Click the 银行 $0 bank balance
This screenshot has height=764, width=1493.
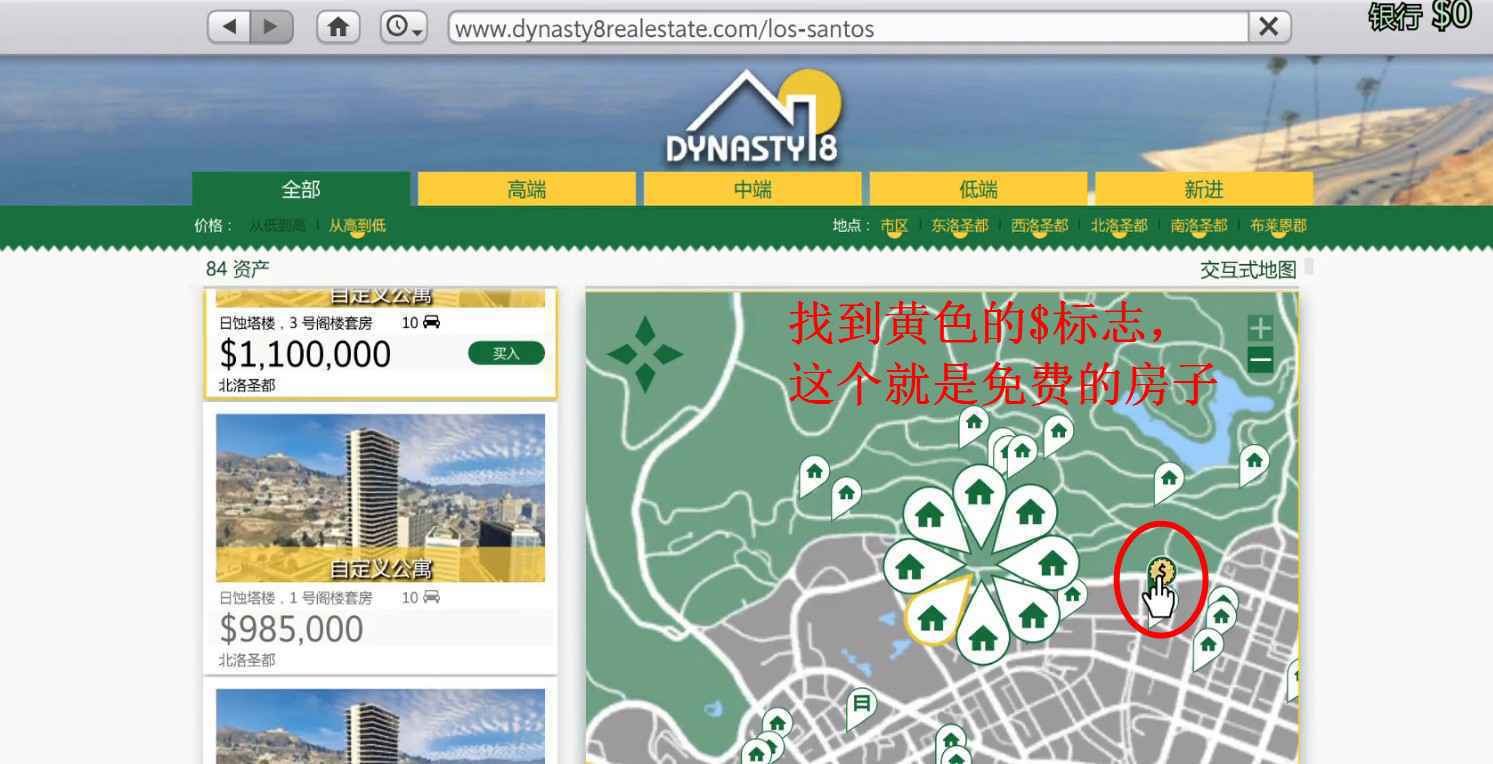[x=1420, y=18]
